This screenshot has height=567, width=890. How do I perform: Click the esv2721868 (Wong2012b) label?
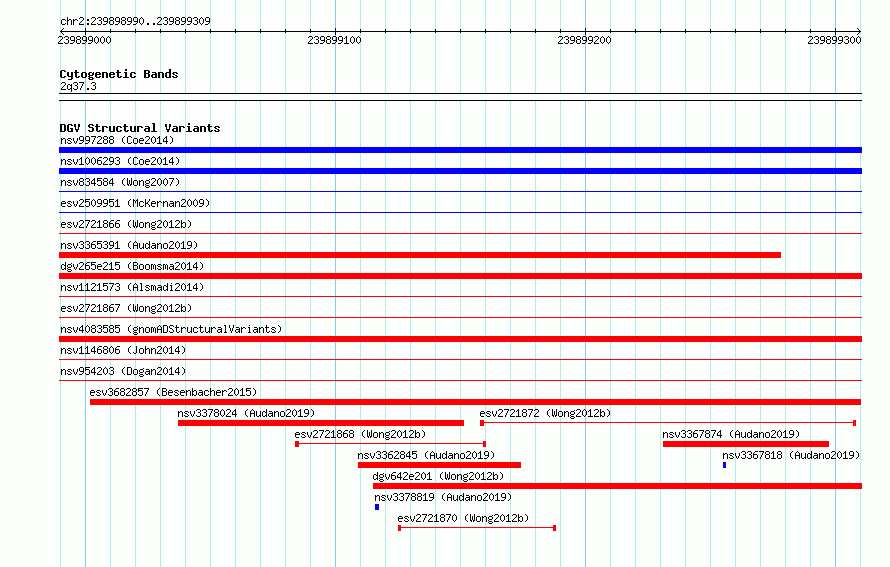[x=360, y=434]
